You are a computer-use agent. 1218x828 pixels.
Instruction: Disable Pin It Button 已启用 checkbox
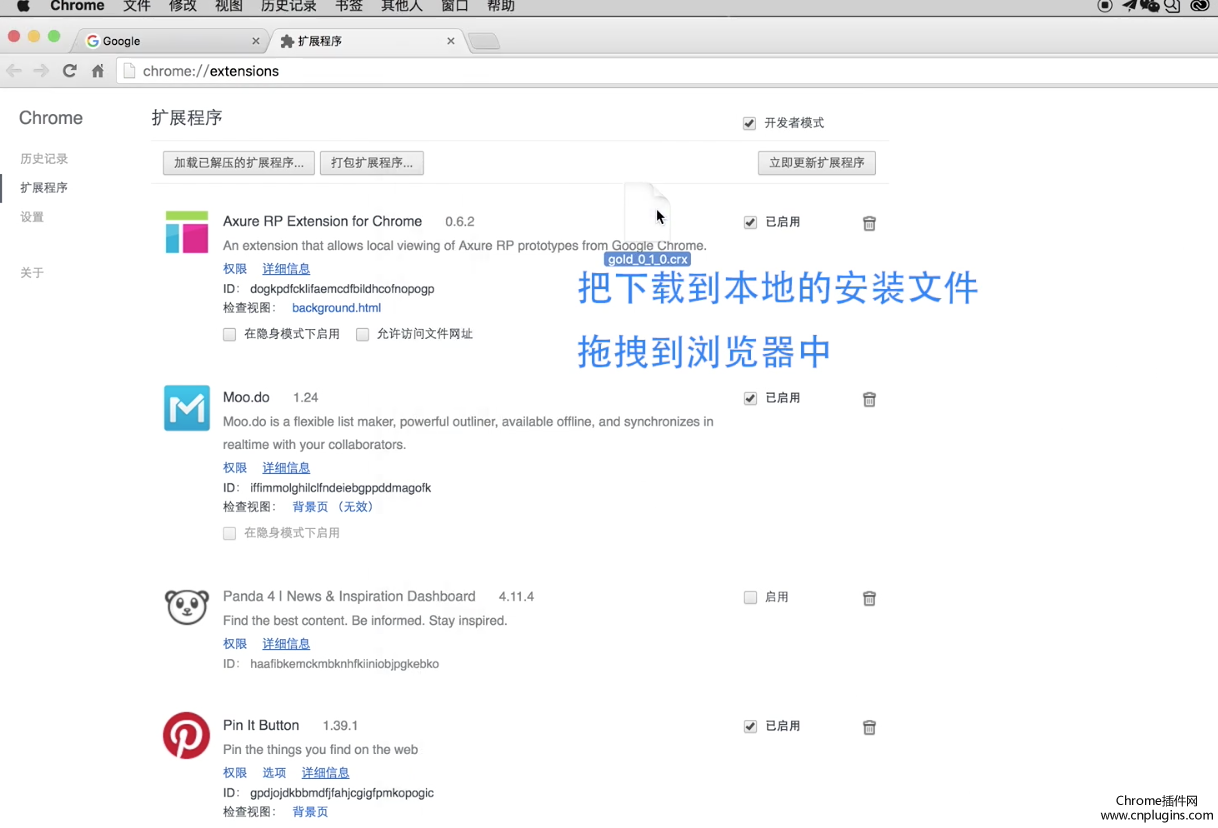(x=750, y=726)
